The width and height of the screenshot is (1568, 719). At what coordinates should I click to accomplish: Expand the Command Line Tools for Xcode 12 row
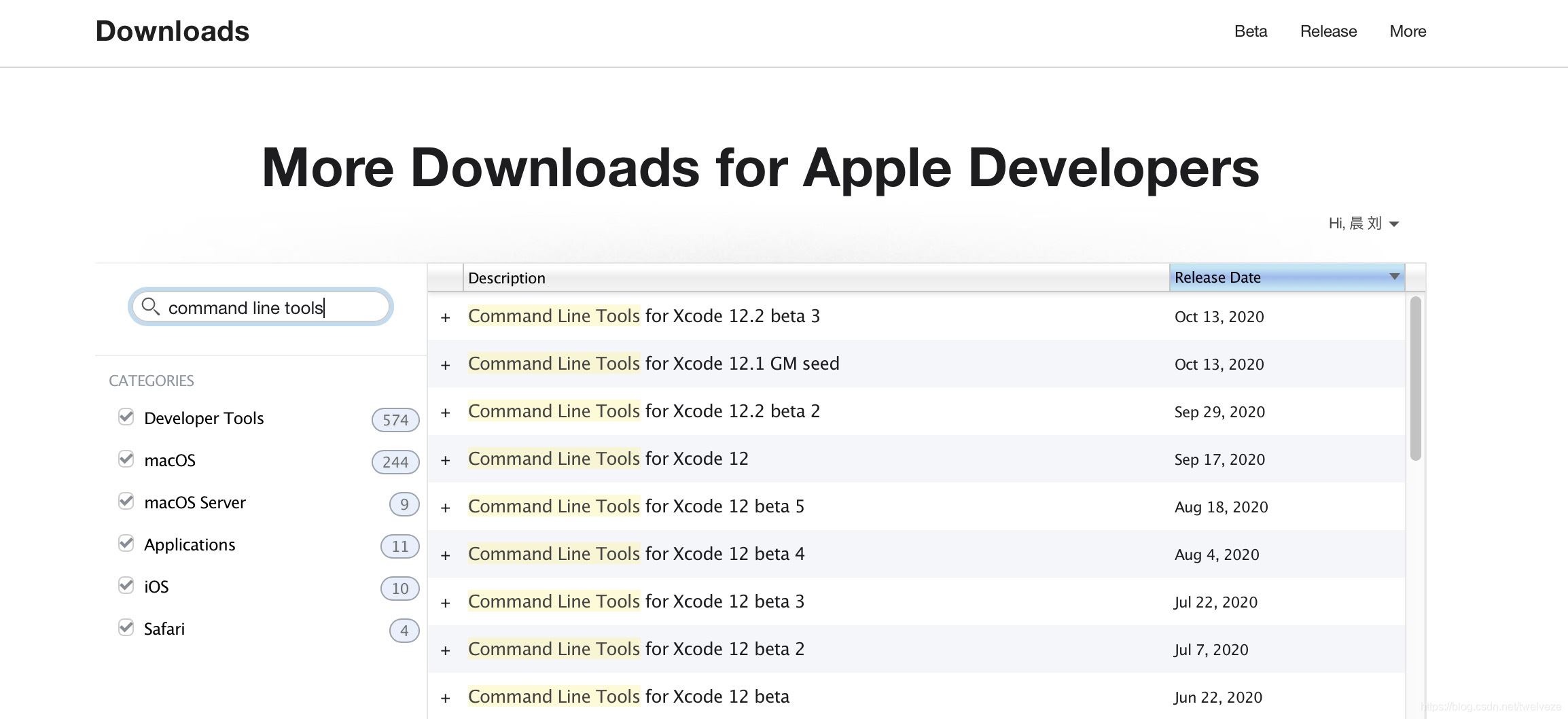click(x=446, y=460)
